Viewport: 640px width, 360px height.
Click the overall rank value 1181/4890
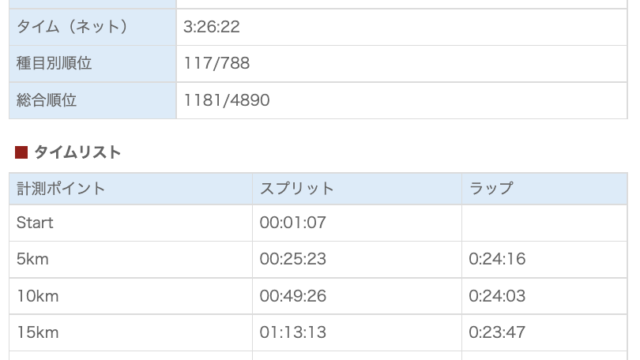pyautogui.click(x=227, y=100)
